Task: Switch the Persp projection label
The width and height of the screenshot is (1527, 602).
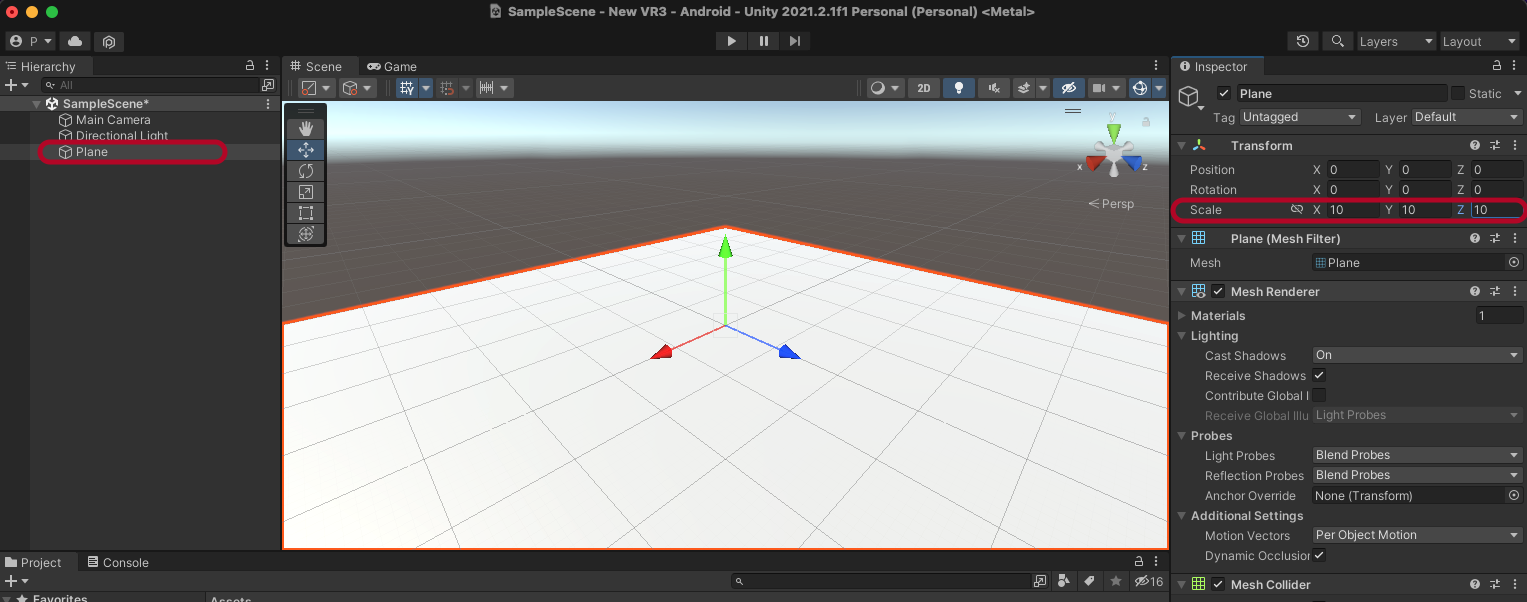Action: (1111, 204)
